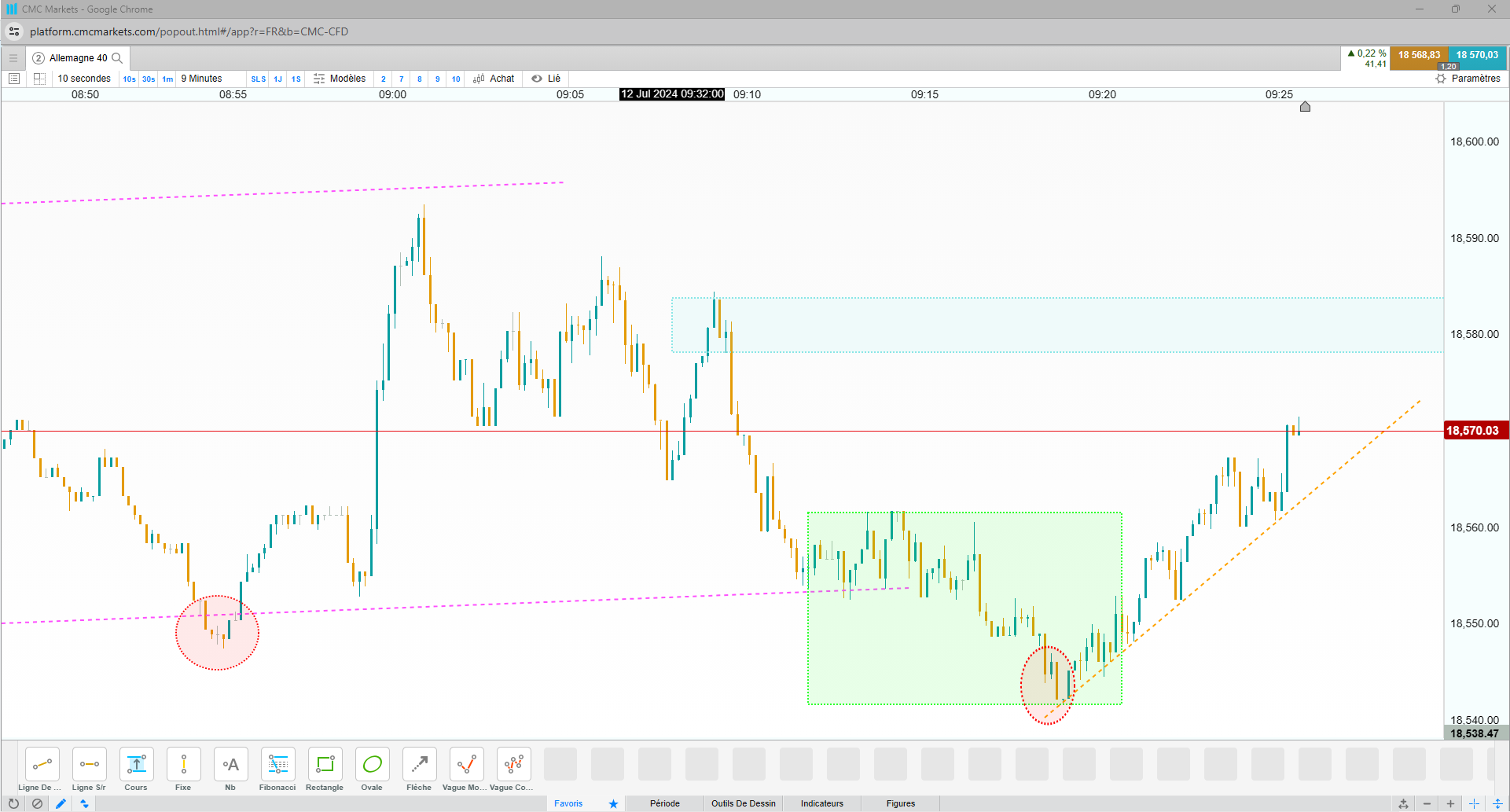1510x812 pixels.
Task: Select the Cours price level tool
Action: [x=136, y=764]
